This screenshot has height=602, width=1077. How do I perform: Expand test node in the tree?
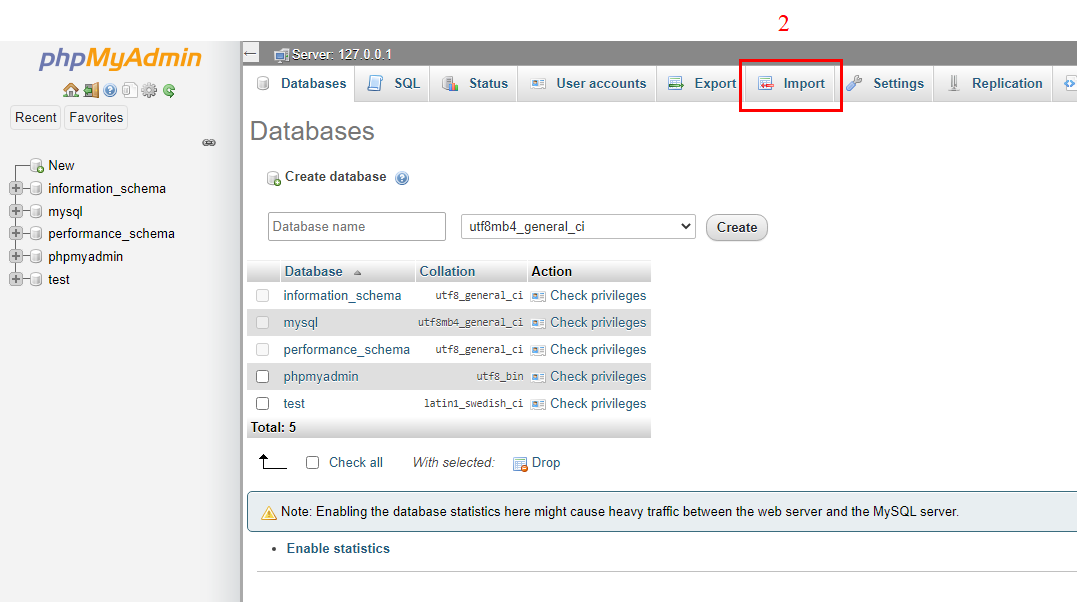pyautogui.click(x=16, y=279)
